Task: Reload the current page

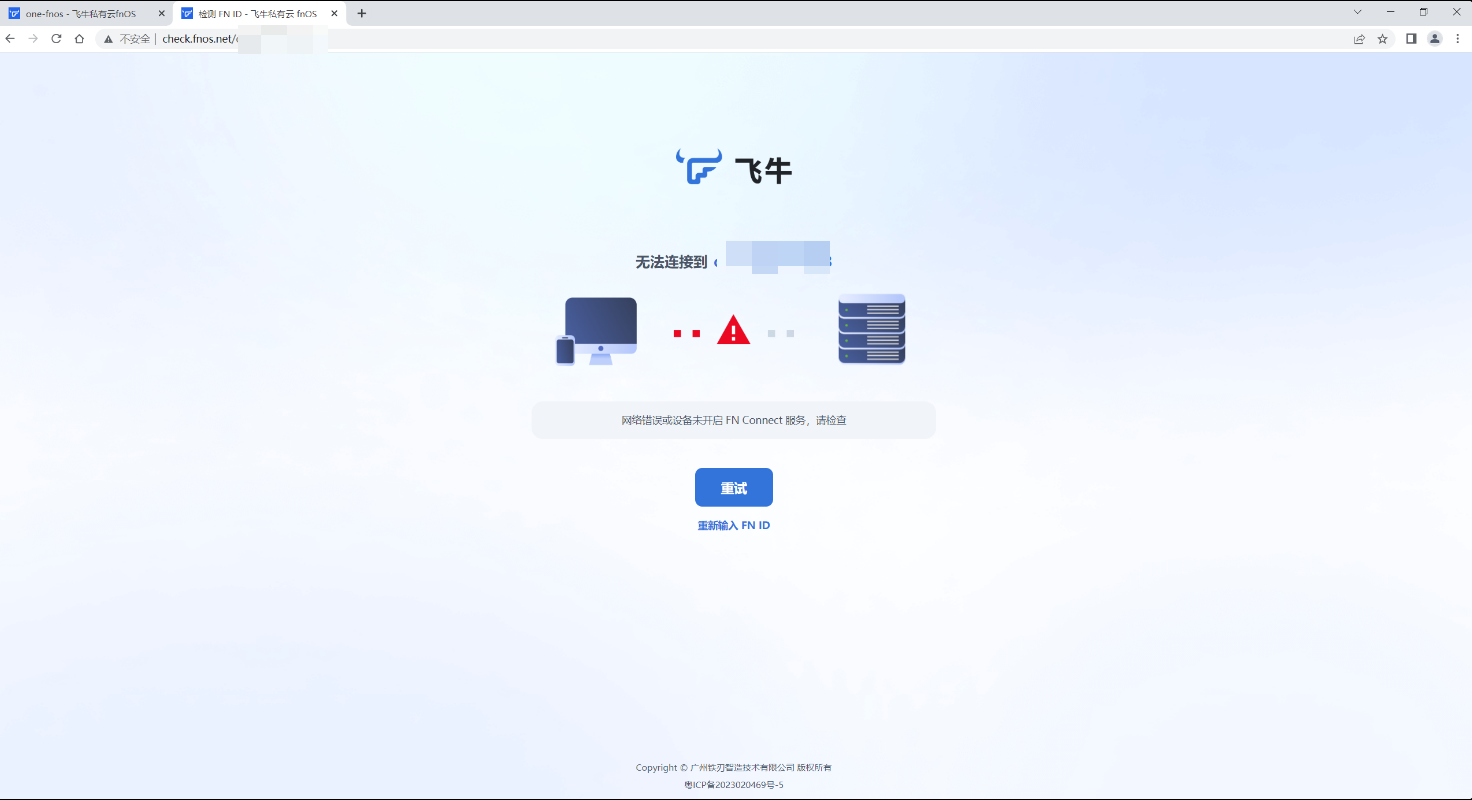Action: click(x=56, y=39)
